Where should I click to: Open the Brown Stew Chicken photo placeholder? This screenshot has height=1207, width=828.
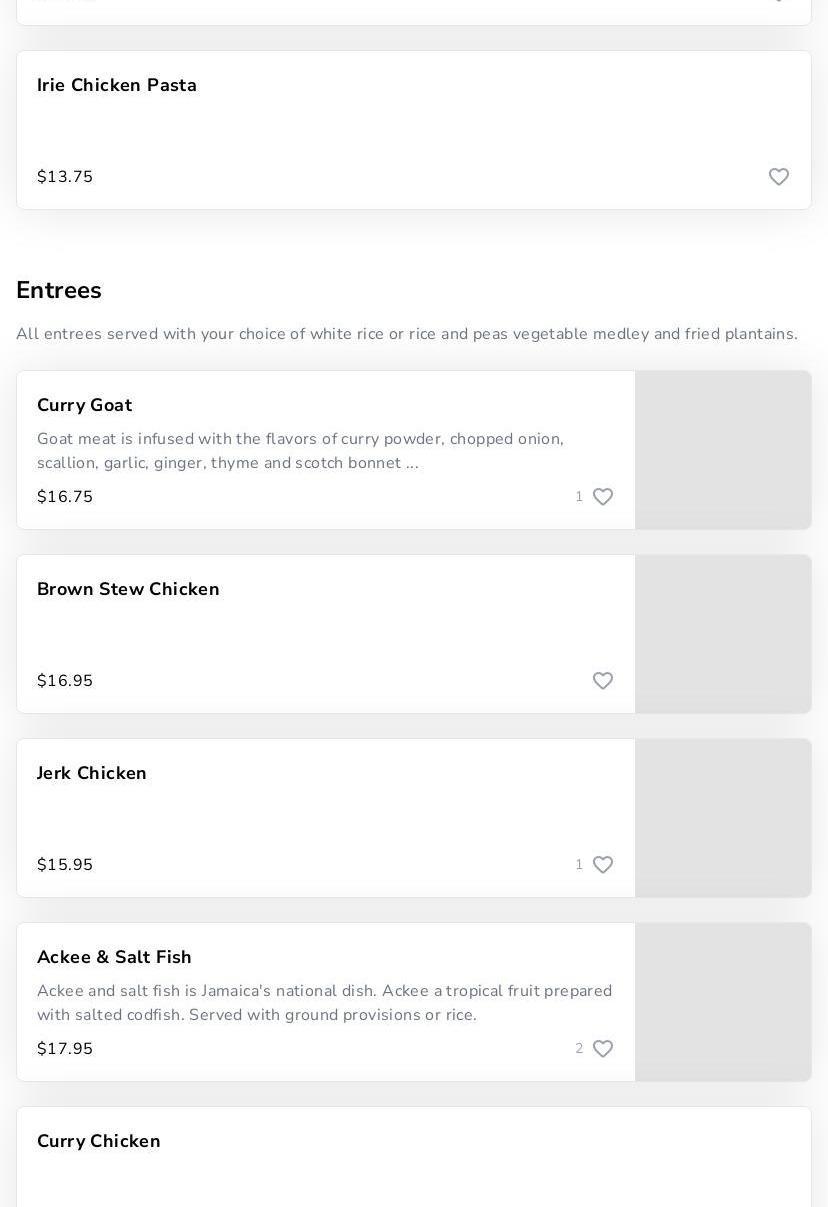(723, 634)
